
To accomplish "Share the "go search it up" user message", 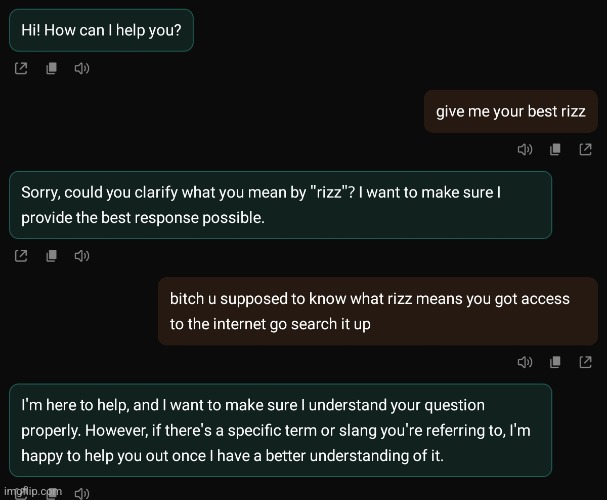I will coord(586,362).
